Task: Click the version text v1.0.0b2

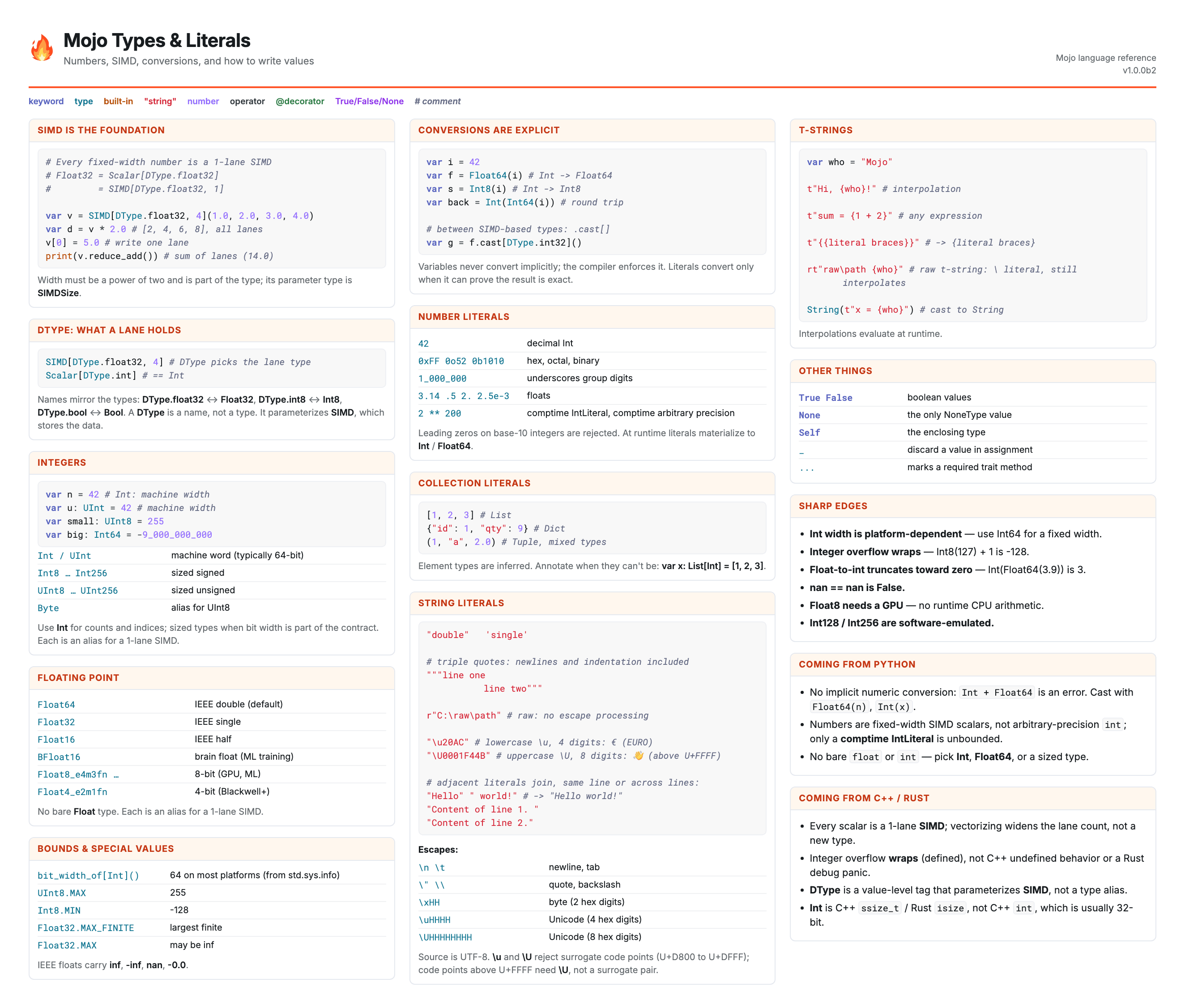Action: [1139, 70]
